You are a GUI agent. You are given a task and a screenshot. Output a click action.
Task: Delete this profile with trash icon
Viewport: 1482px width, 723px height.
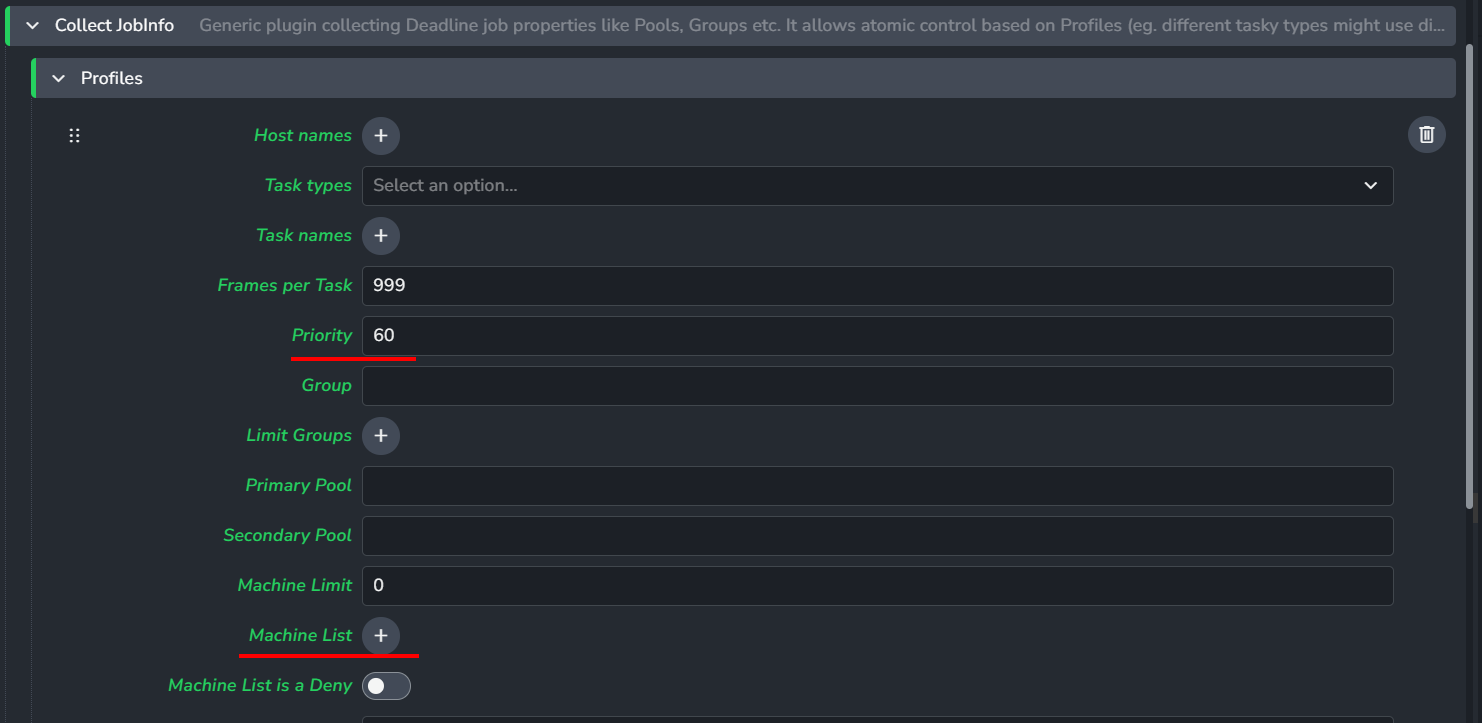(x=1427, y=135)
